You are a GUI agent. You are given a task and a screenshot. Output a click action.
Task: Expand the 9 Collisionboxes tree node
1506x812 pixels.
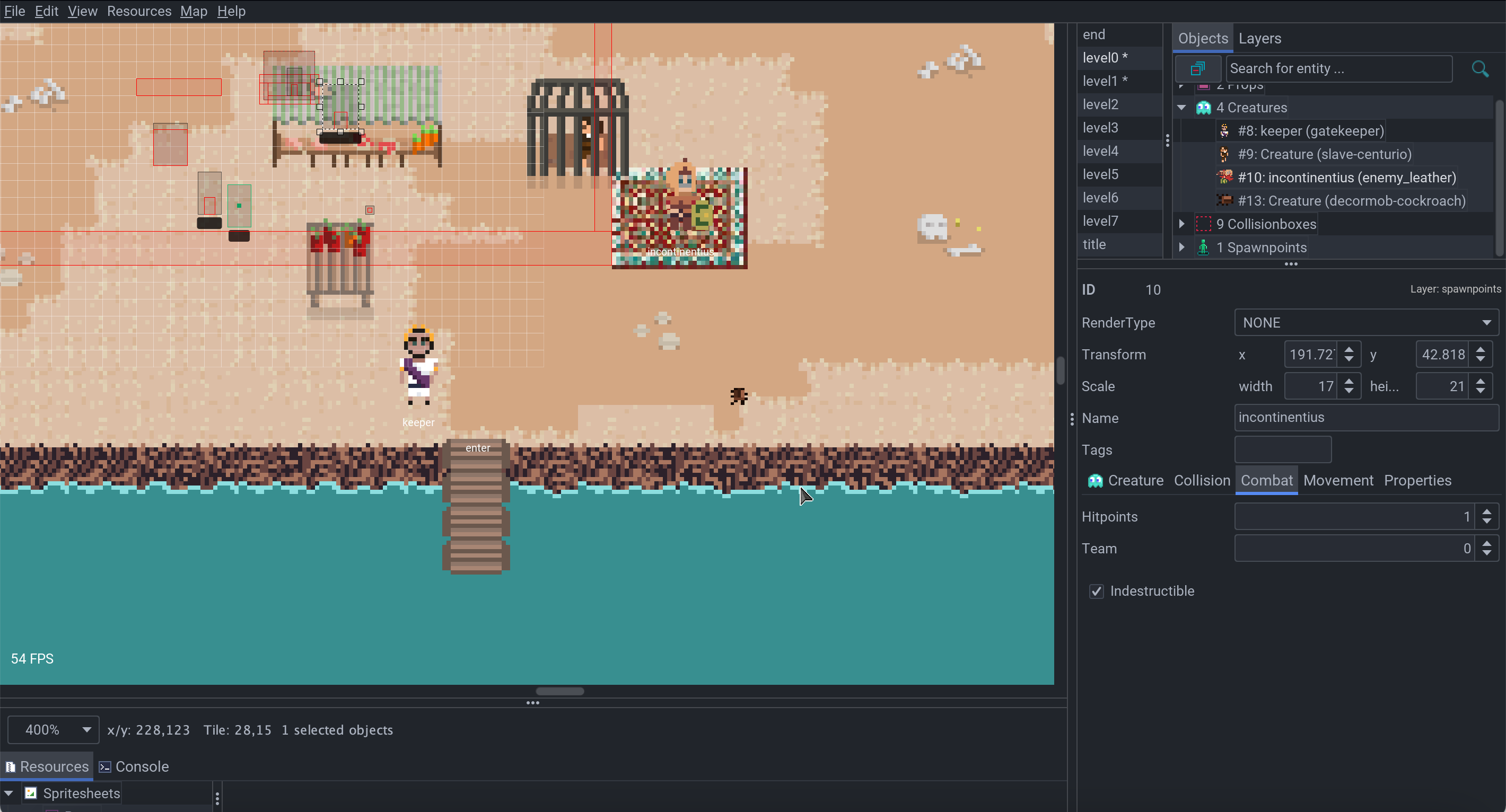click(1181, 224)
